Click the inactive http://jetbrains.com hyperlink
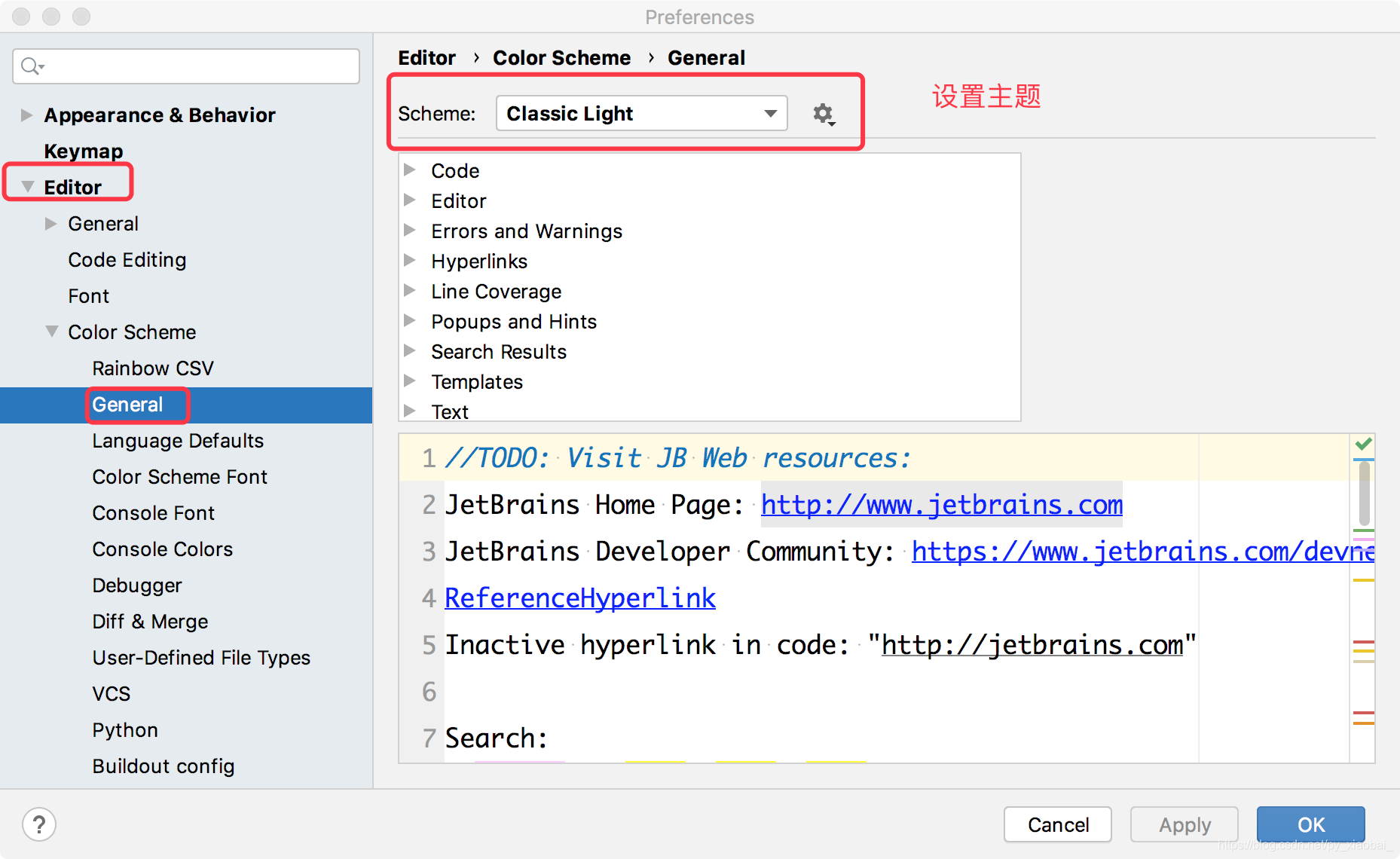 point(1032,644)
